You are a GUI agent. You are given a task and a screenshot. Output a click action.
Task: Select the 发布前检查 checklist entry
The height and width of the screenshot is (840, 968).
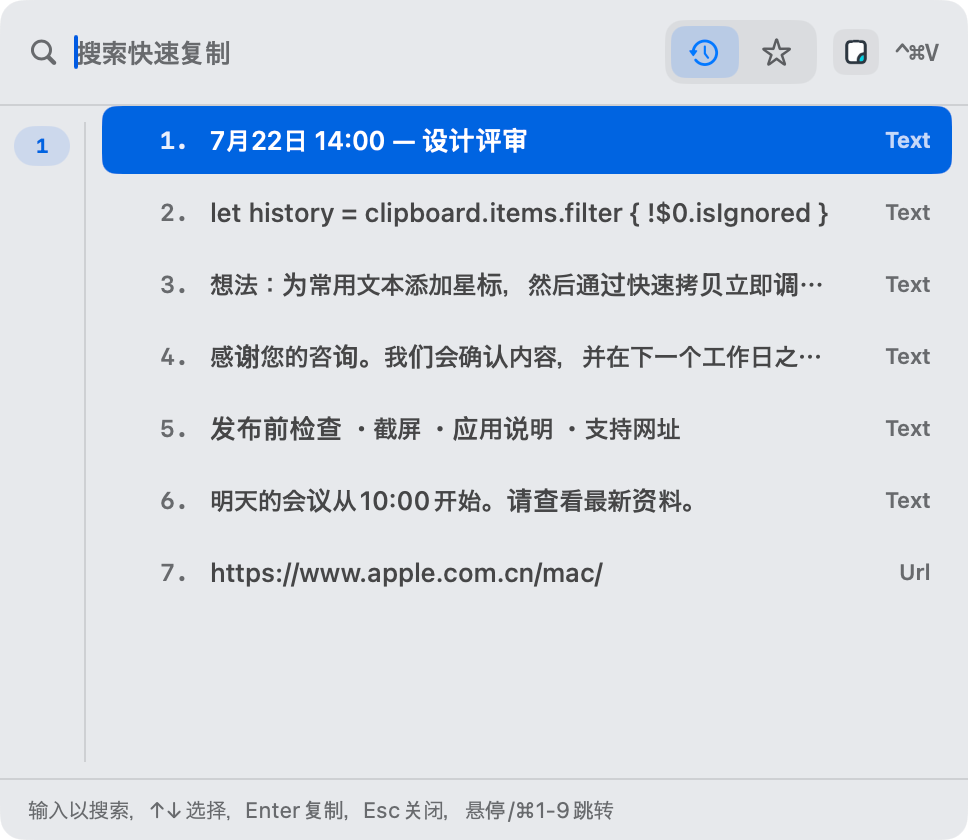pos(527,429)
